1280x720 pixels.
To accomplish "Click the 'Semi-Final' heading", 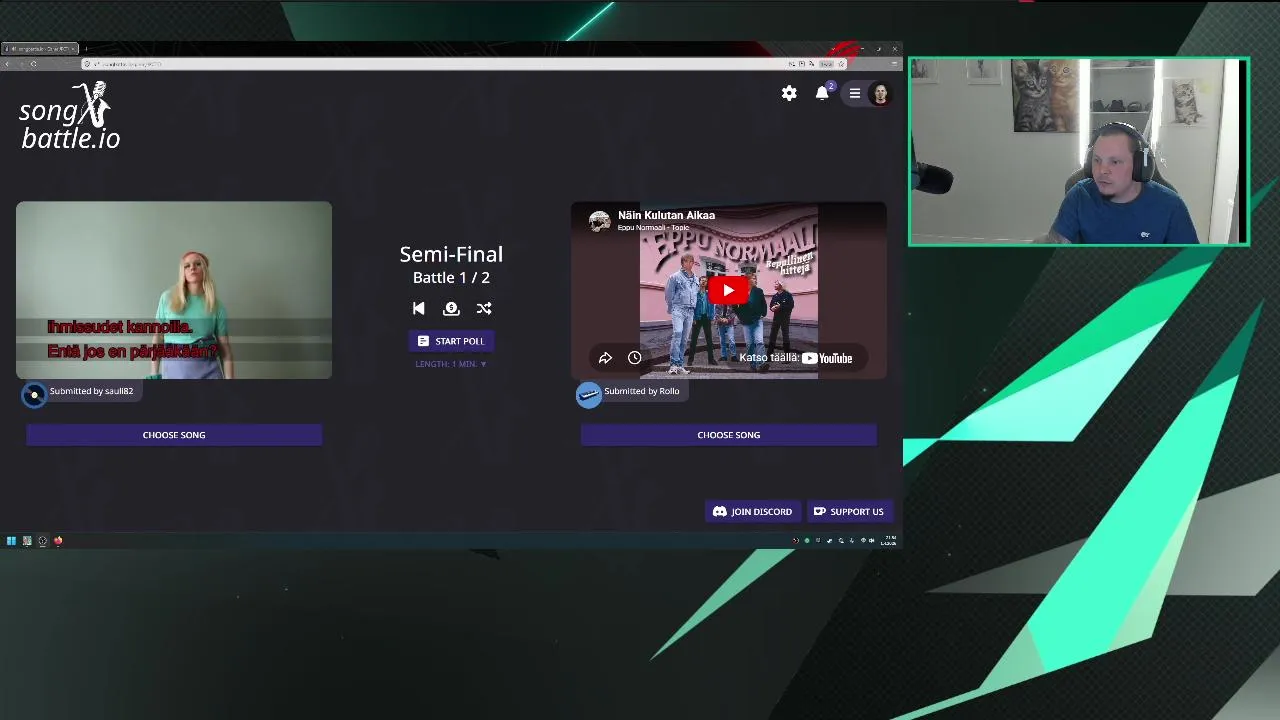I will pos(451,254).
